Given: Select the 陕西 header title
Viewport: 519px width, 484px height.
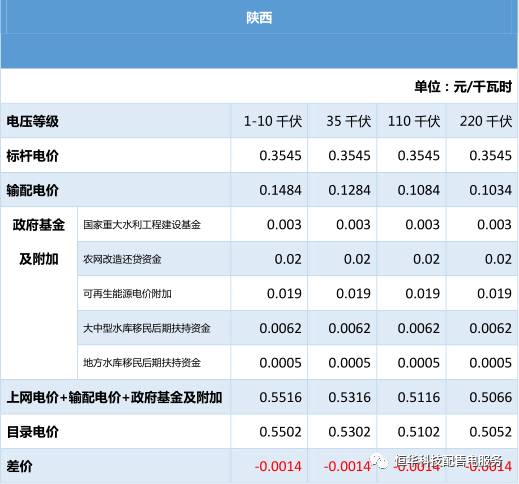Looking at the screenshot, I should 259,18.
